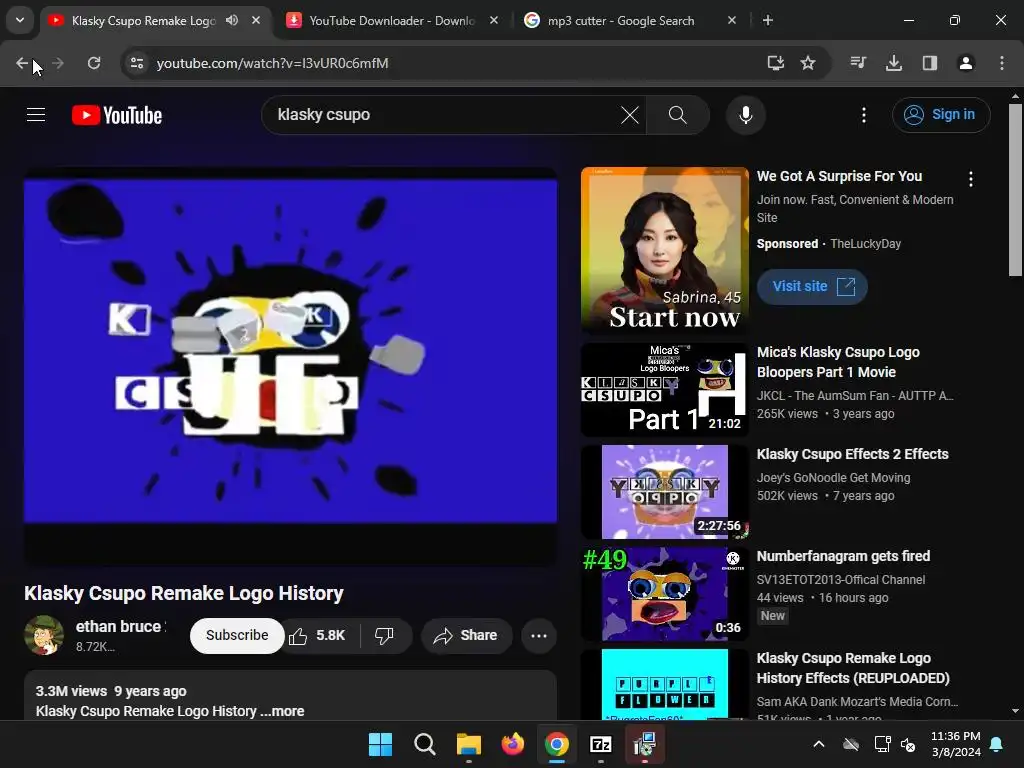Open the installer icon on the taskbar
Image resolution: width=1024 pixels, height=768 pixels.
click(645, 744)
